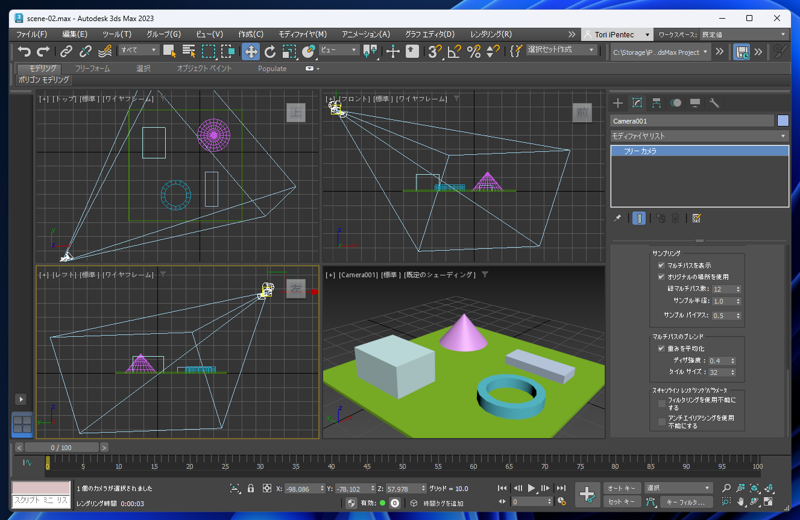800x520 pixels.
Task: Click the Camera001 object color swatch
Action: coord(783,121)
